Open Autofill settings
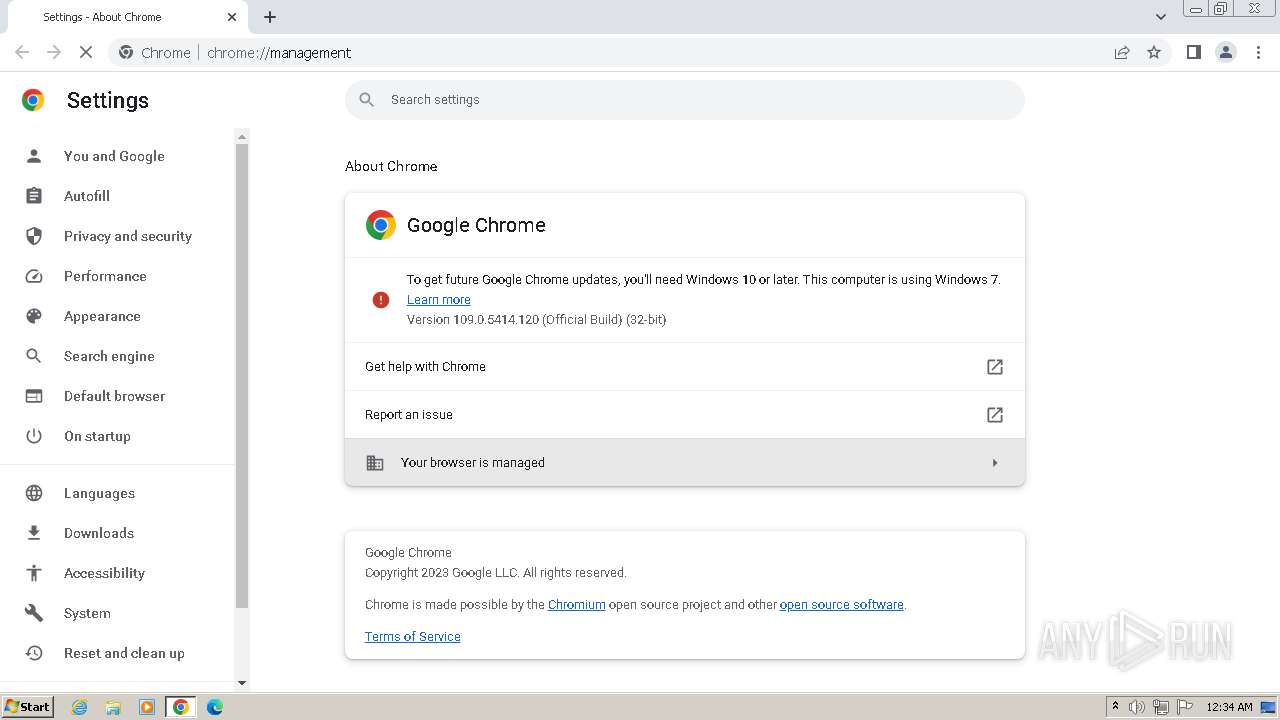 (x=87, y=196)
